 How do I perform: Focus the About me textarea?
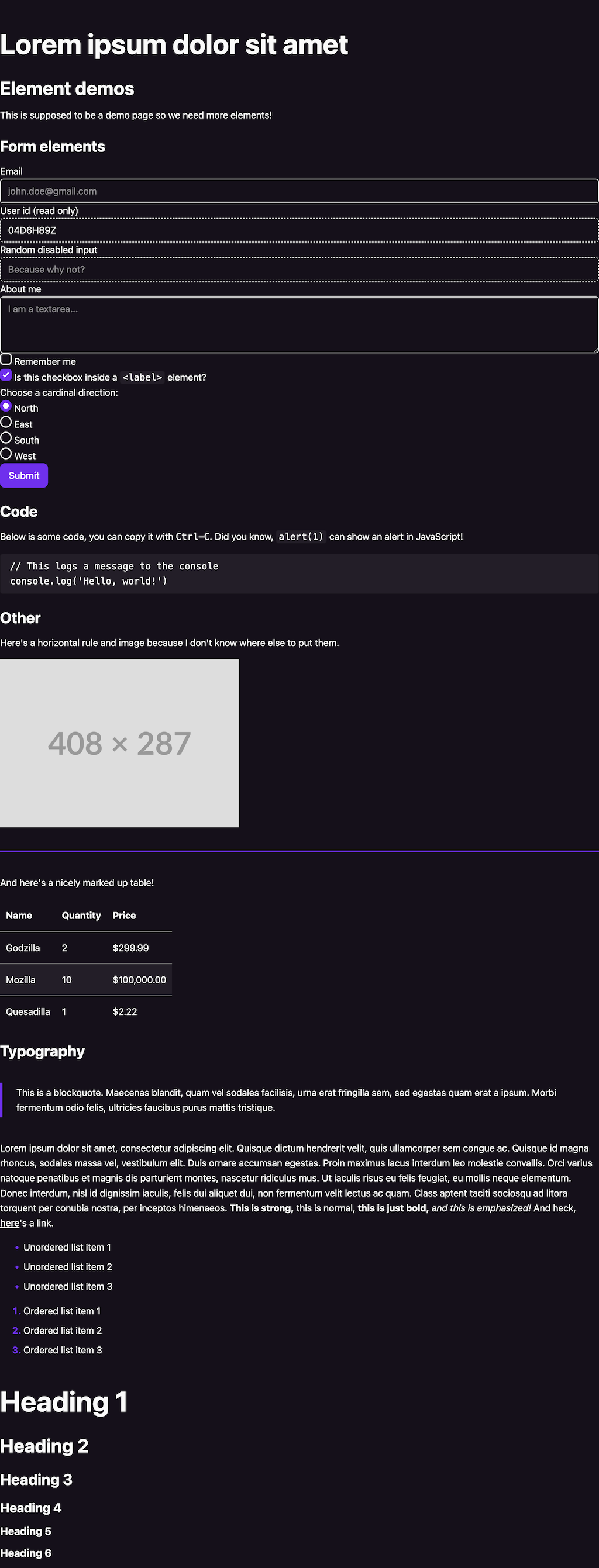(x=299, y=324)
